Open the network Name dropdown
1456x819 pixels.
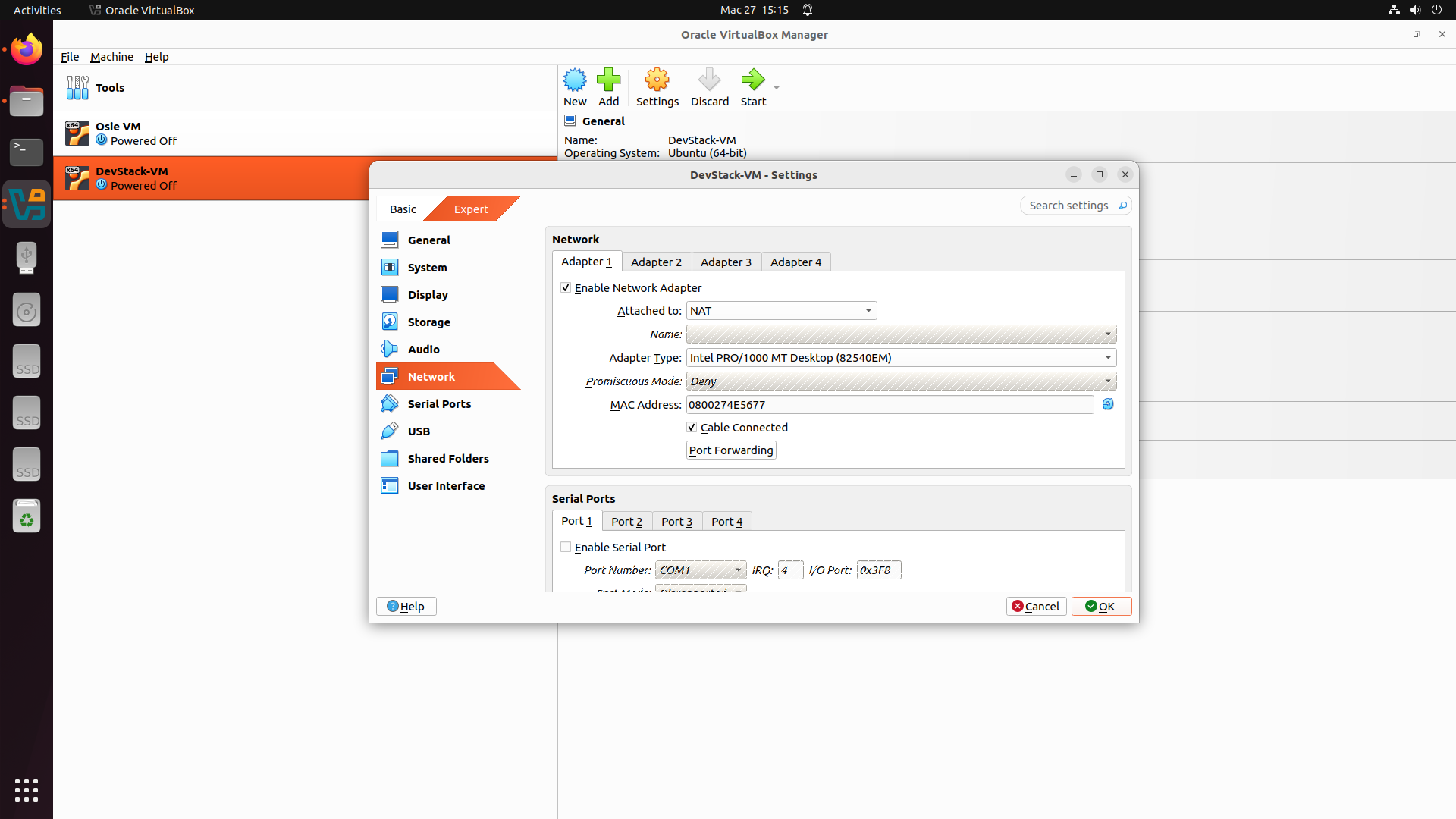[901, 334]
